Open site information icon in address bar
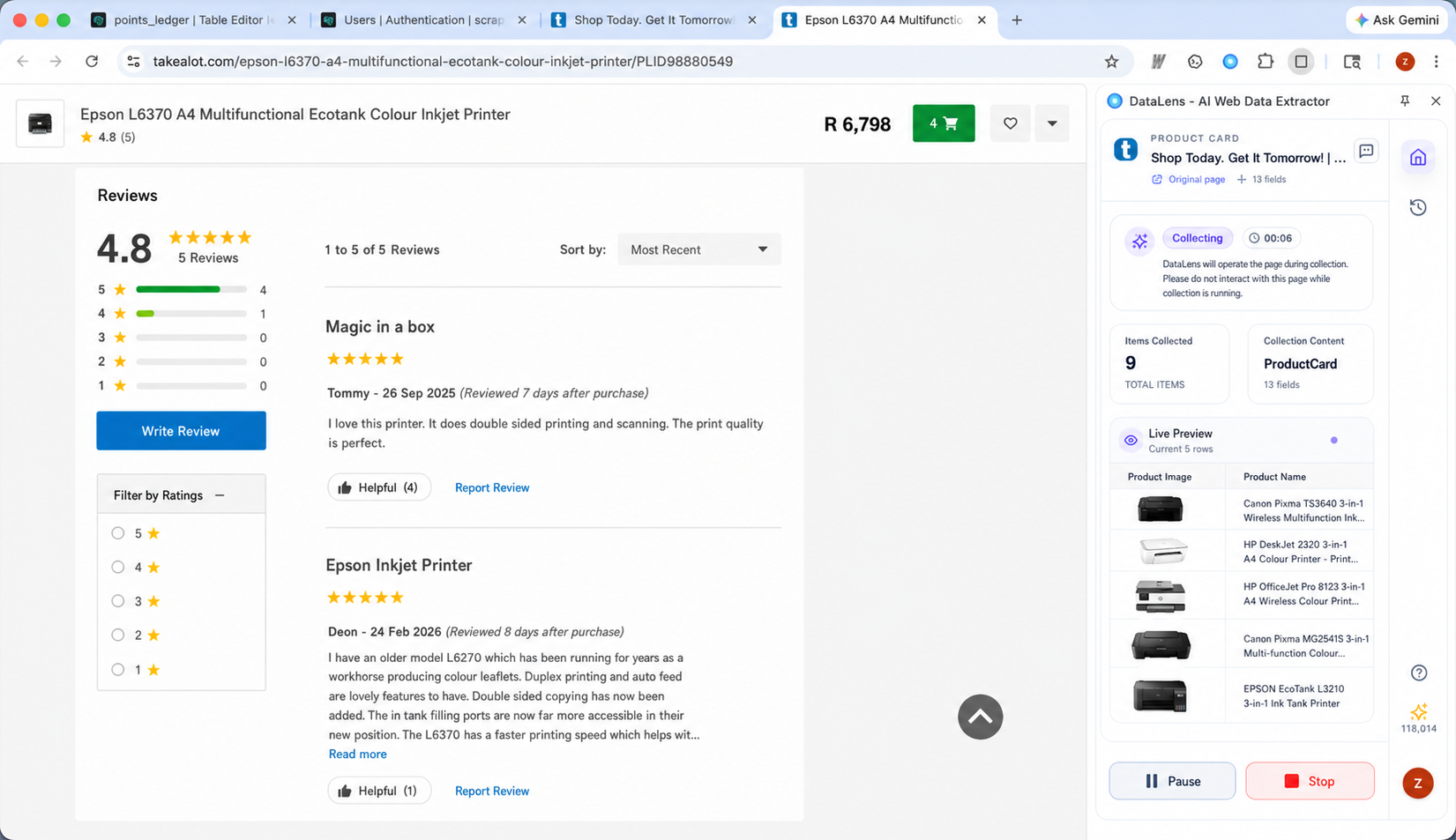1456x840 pixels. tap(133, 62)
